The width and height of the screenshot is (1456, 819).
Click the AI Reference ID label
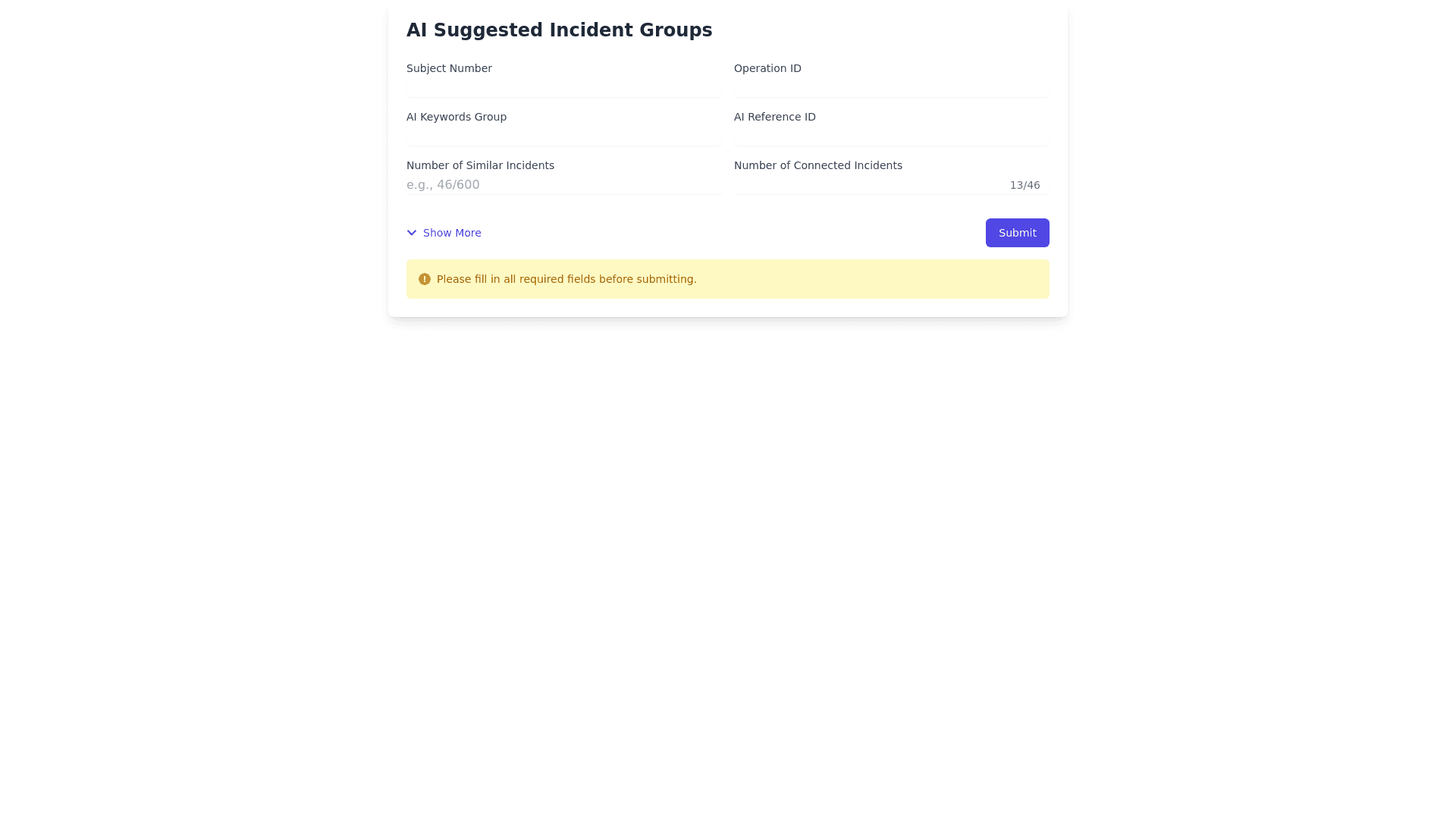tap(775, 117)
